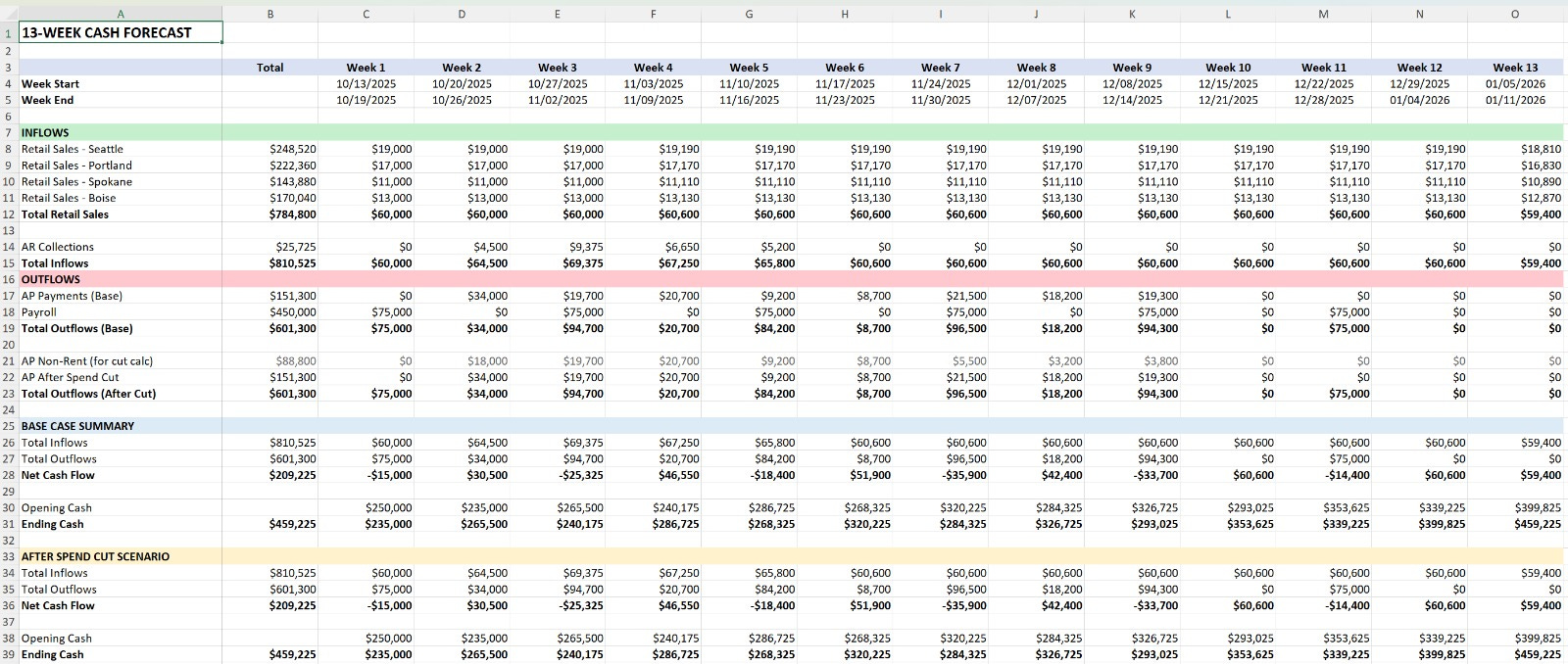Click Boise Week 13 $12,870 cell

(1515, 198)
